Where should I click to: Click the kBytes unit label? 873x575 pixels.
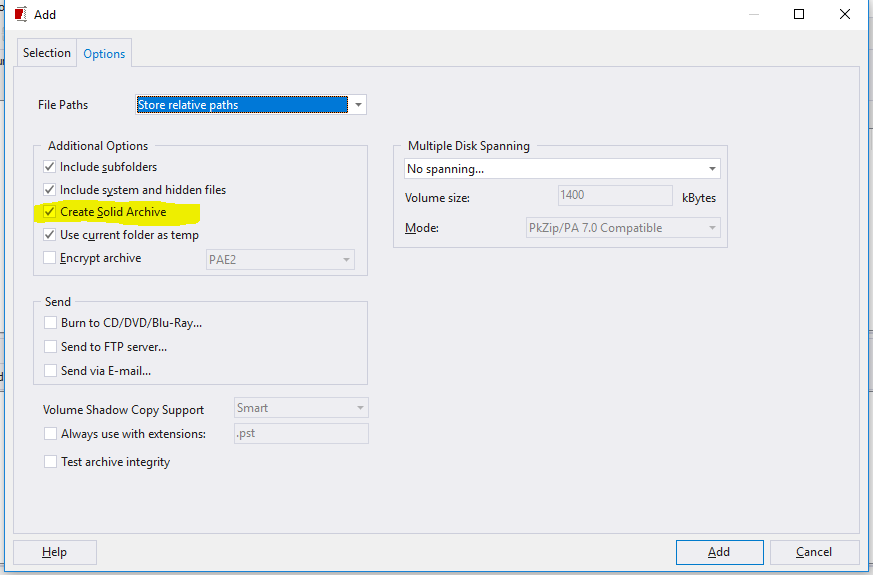[x=699, y=198]
